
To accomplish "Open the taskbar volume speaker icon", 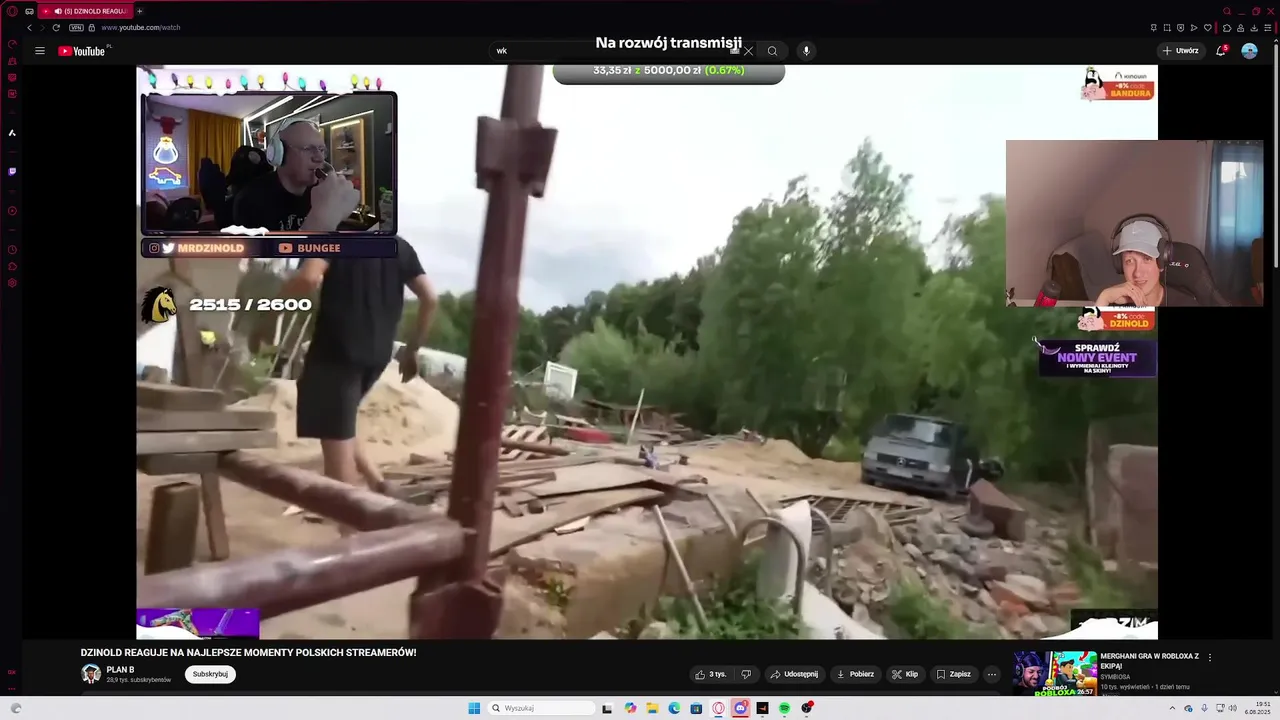I will 1232,708.
